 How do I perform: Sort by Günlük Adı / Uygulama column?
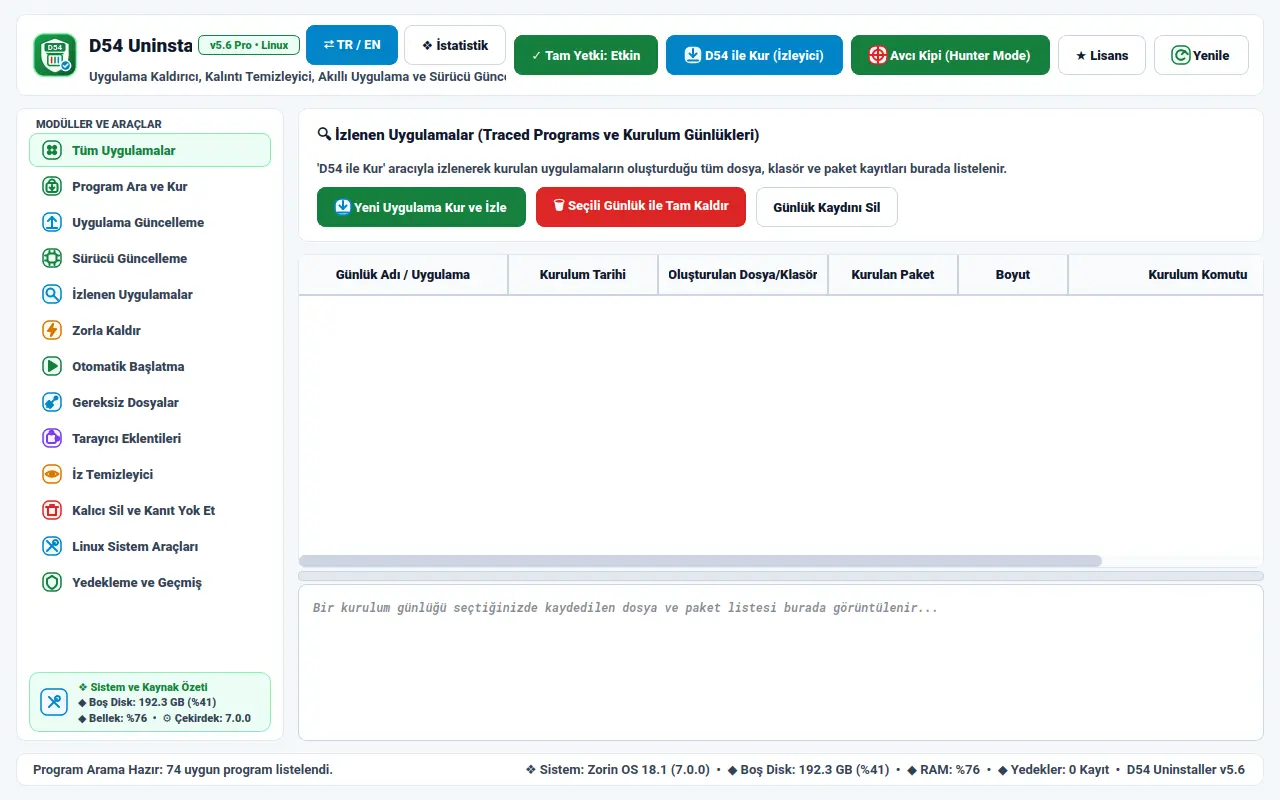(403, 274)
